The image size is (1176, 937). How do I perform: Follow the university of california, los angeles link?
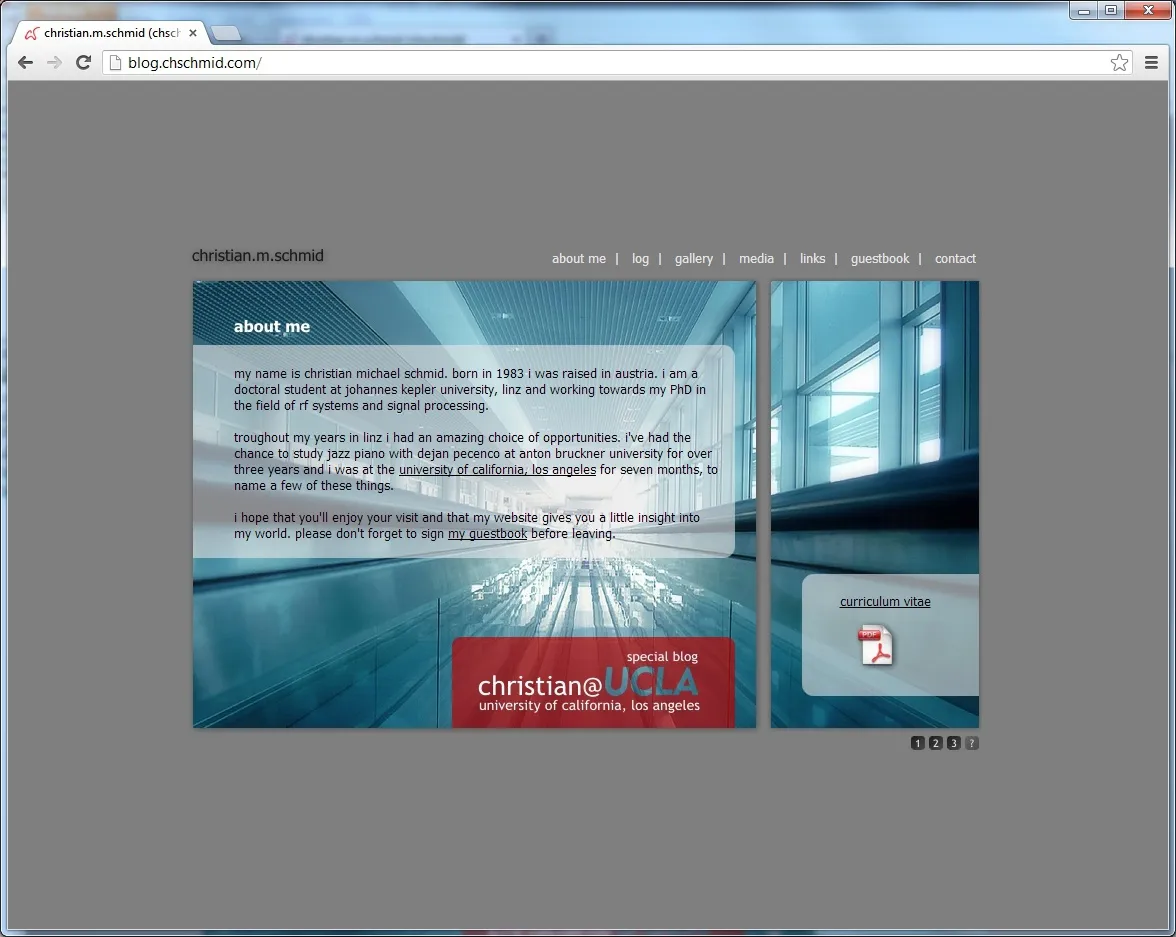pos(497,470)
